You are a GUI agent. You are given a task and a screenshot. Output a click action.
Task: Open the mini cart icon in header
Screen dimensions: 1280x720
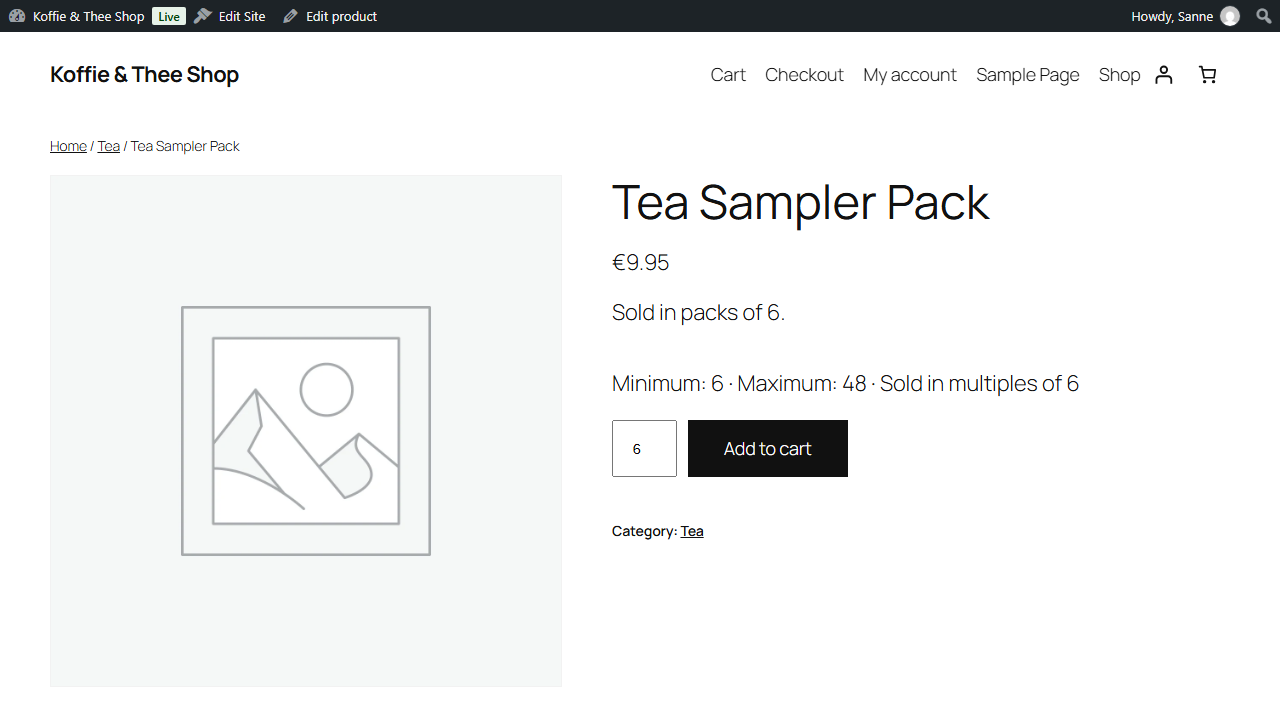[1208, 75]
